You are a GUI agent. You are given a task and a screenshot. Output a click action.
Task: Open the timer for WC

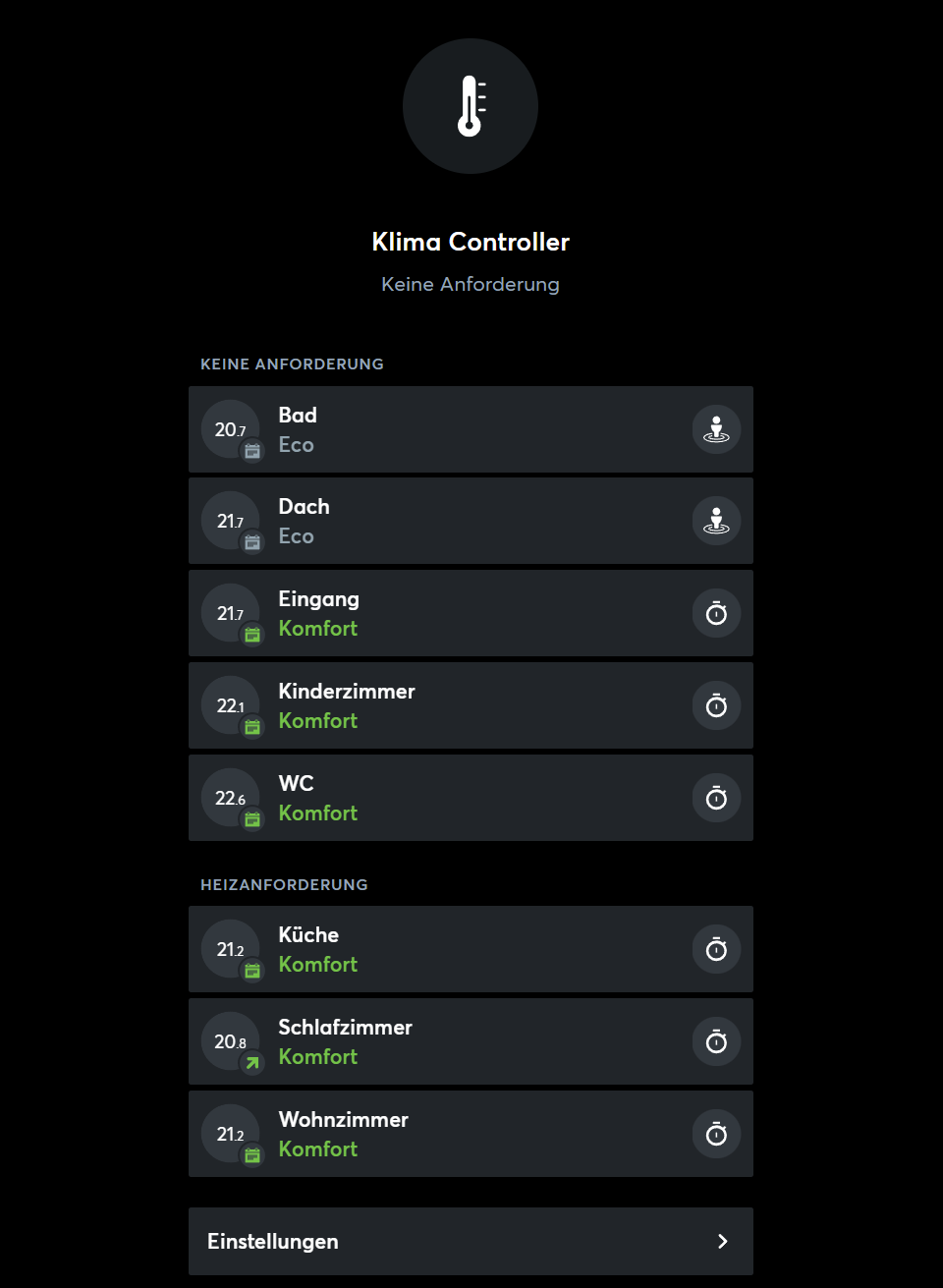pos(716,798)
